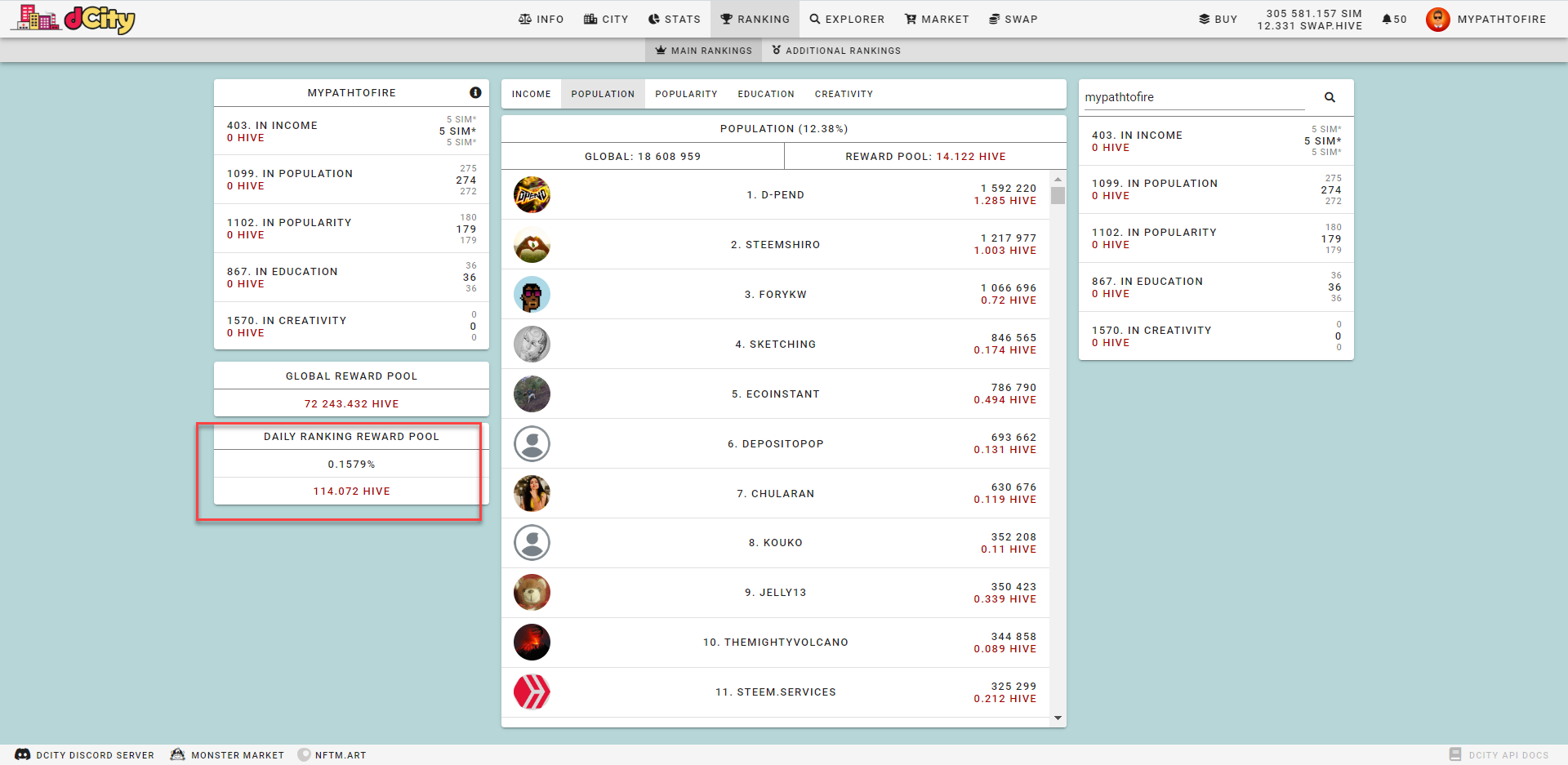Open the Market page
Image resolution: width=1568 pixels, height=765 pixels.
tap(937, 19)
